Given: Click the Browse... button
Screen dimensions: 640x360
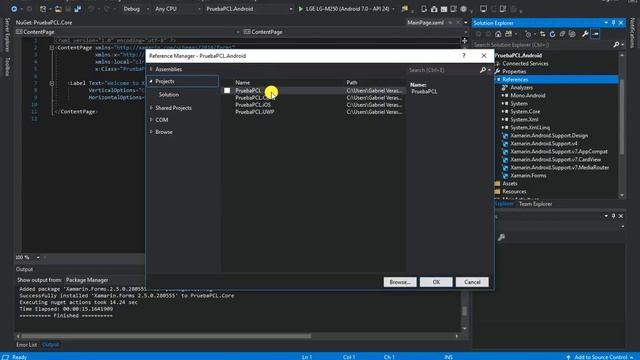Looking at the screenshot, I should (x=400, y=282).
